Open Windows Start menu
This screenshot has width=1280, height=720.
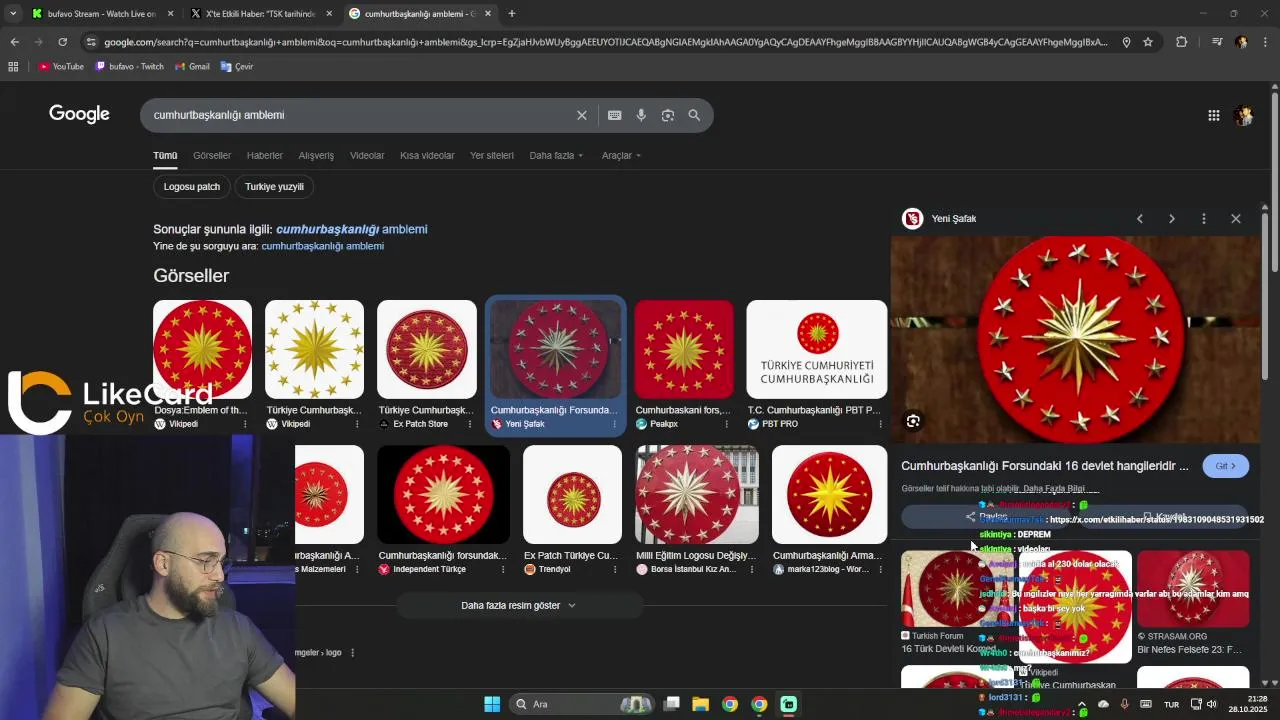[x=492, y=704]
